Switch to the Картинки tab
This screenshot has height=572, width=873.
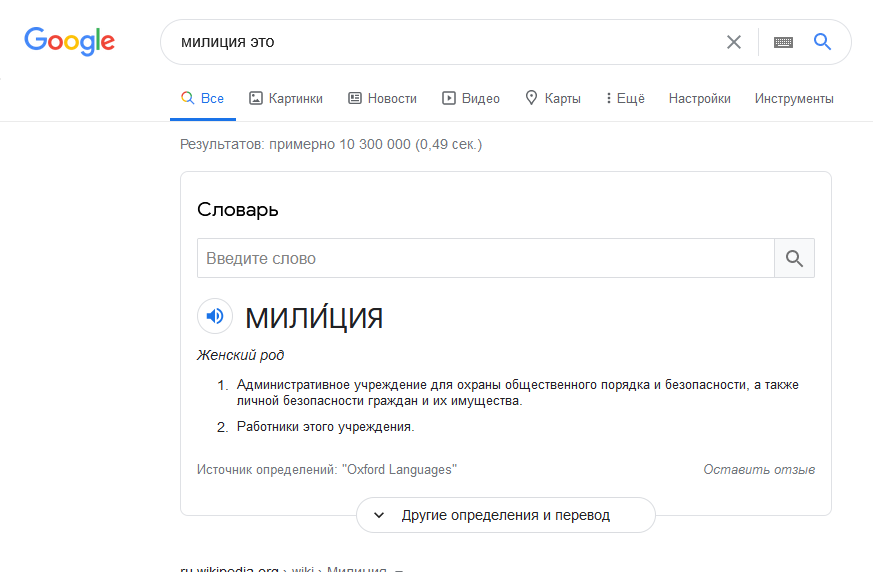[x=286, y=98]
